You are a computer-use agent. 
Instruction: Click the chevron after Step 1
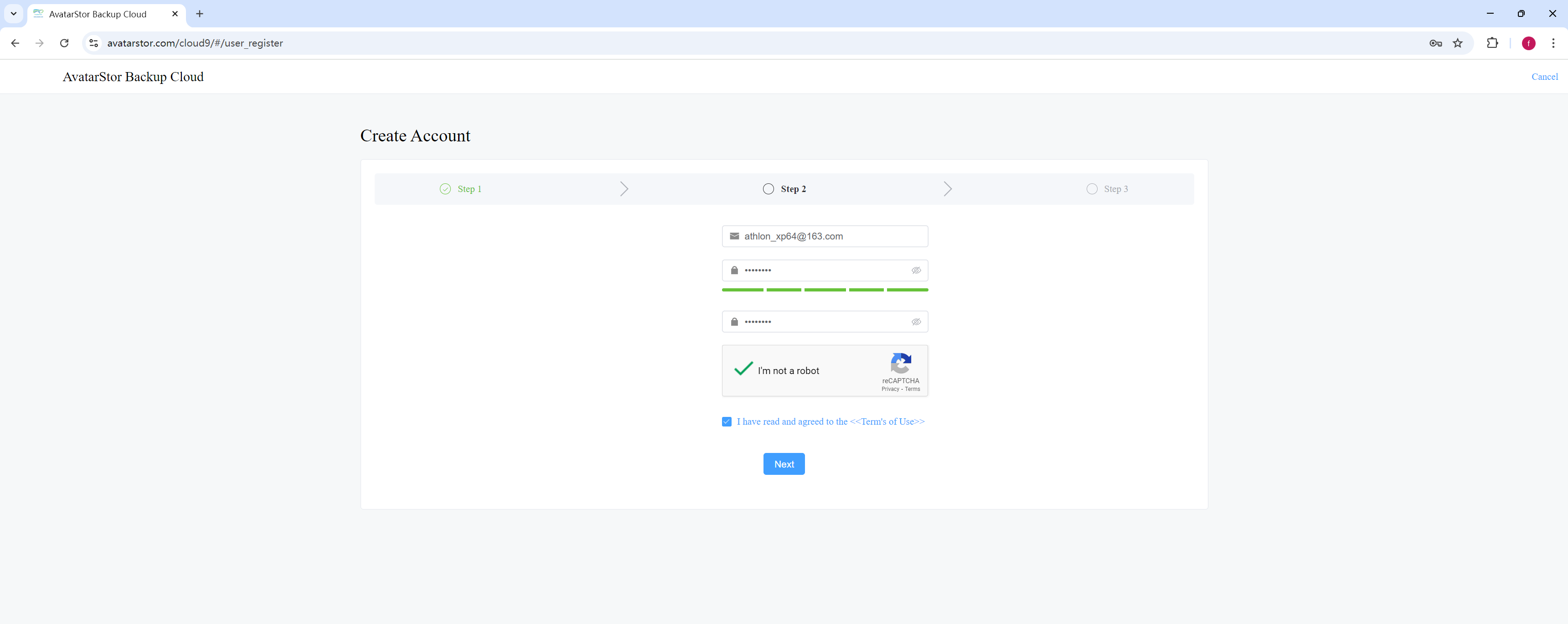624,189
